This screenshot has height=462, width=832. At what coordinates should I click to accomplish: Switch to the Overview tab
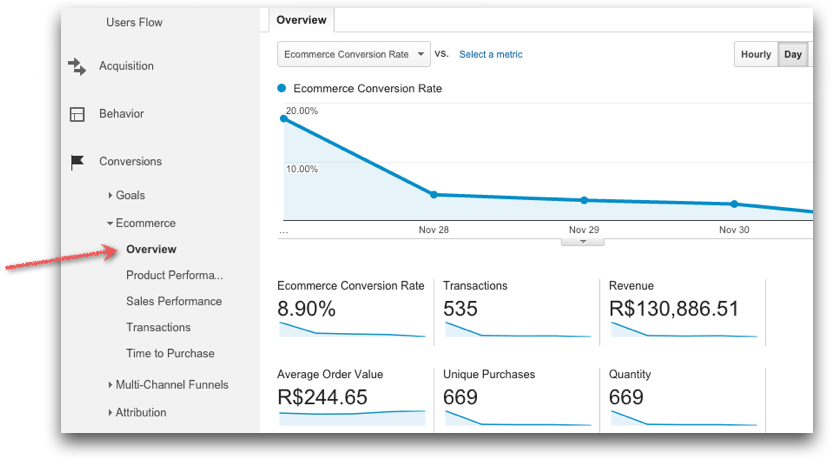pyautogui.click(x=302, y=20)
